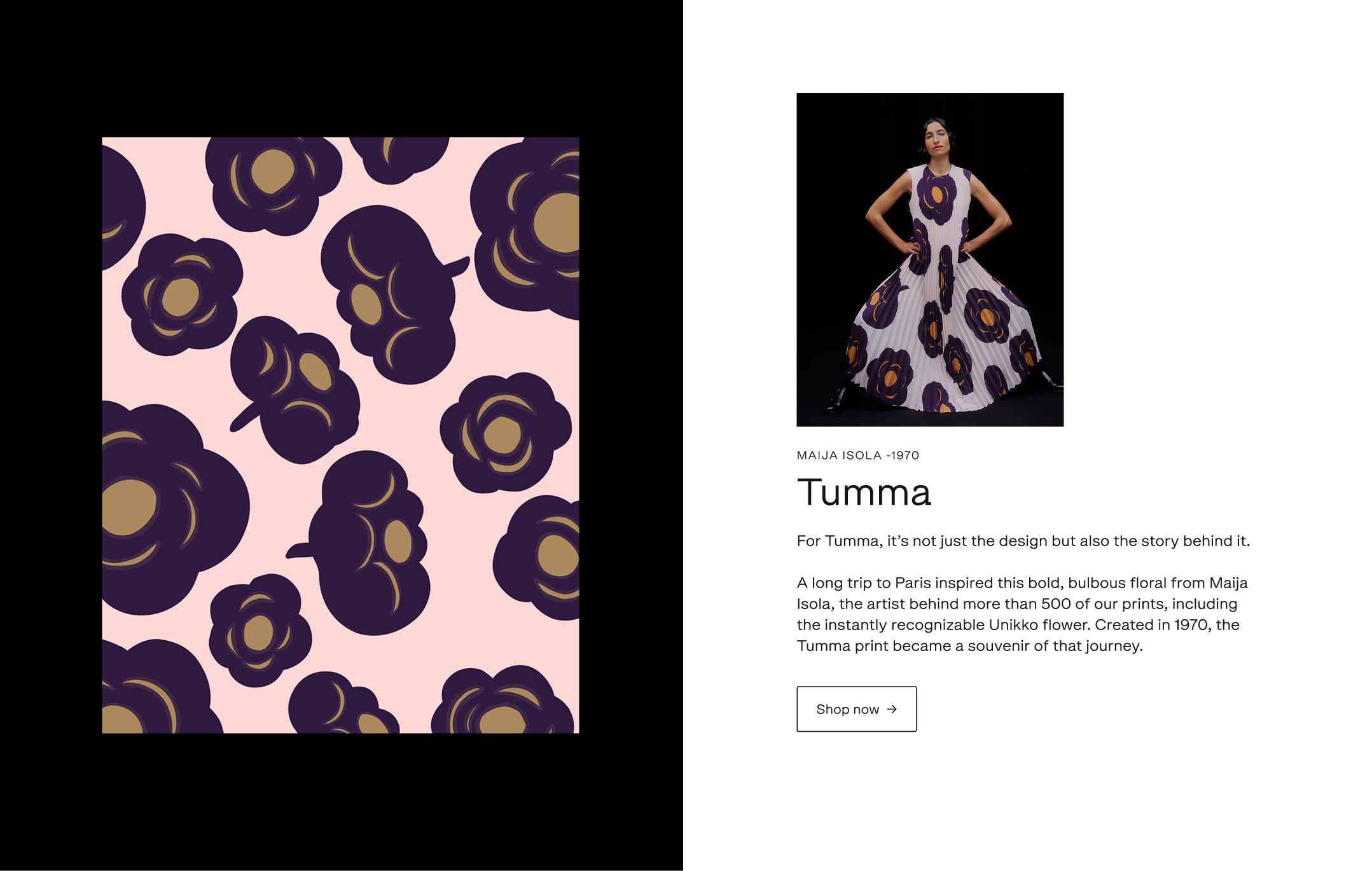Screen dimensions: 1372x871
Task: Click the model's visible black shoe
Action: click(x=835, y=402)
